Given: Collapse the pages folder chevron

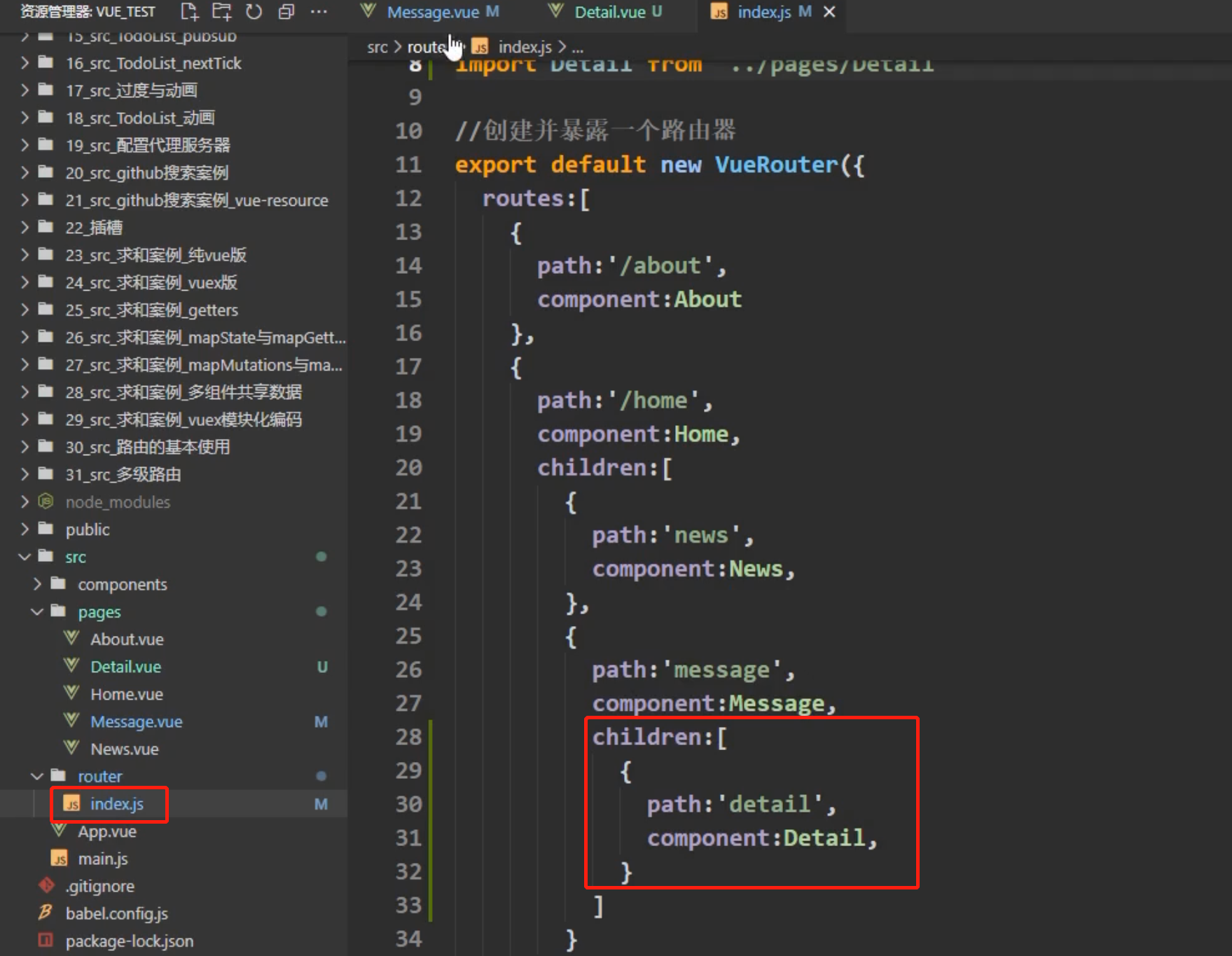Looking at the screenshot, I should pos(38,611).
